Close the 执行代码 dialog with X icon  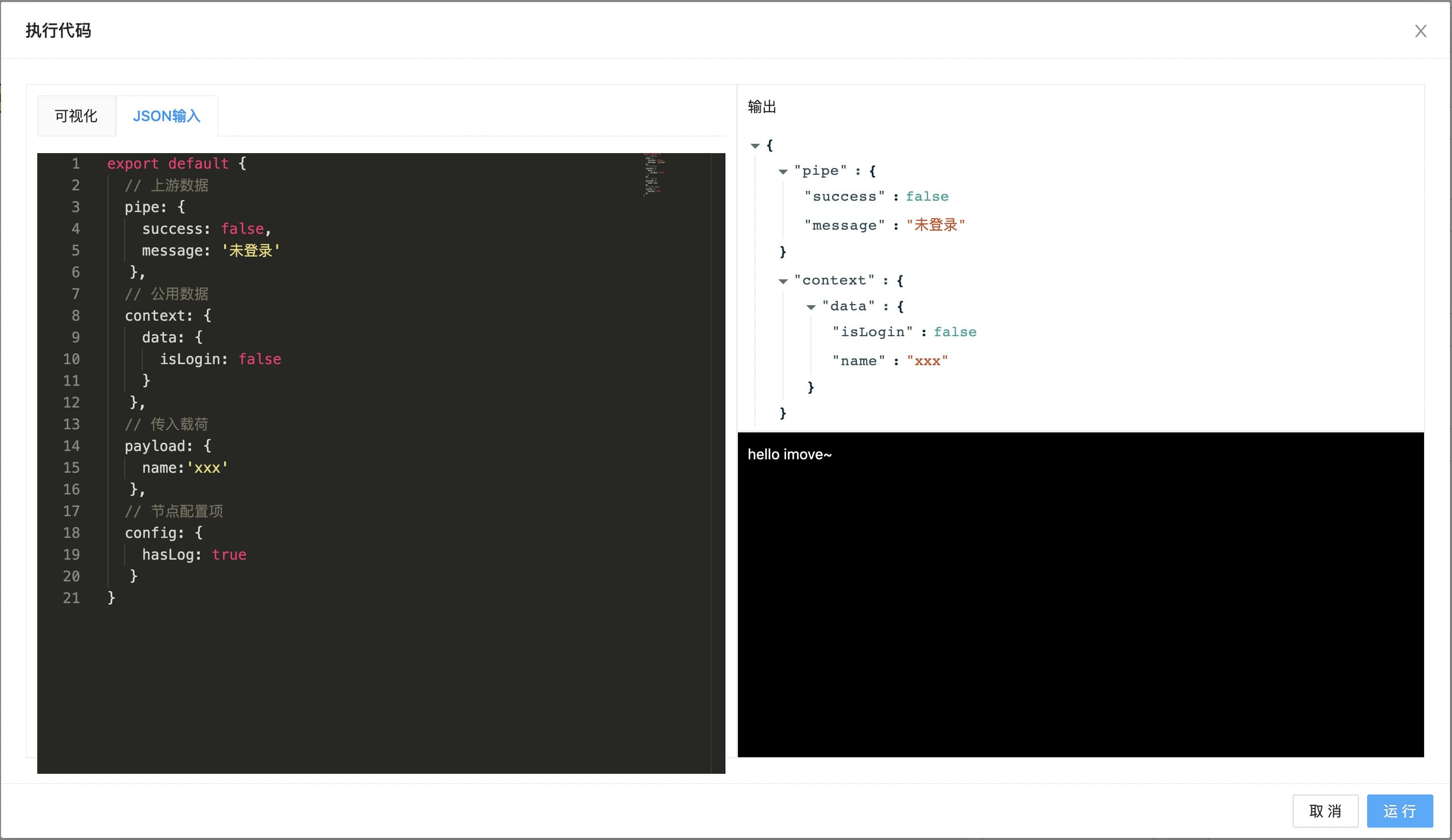point(1420,31)
